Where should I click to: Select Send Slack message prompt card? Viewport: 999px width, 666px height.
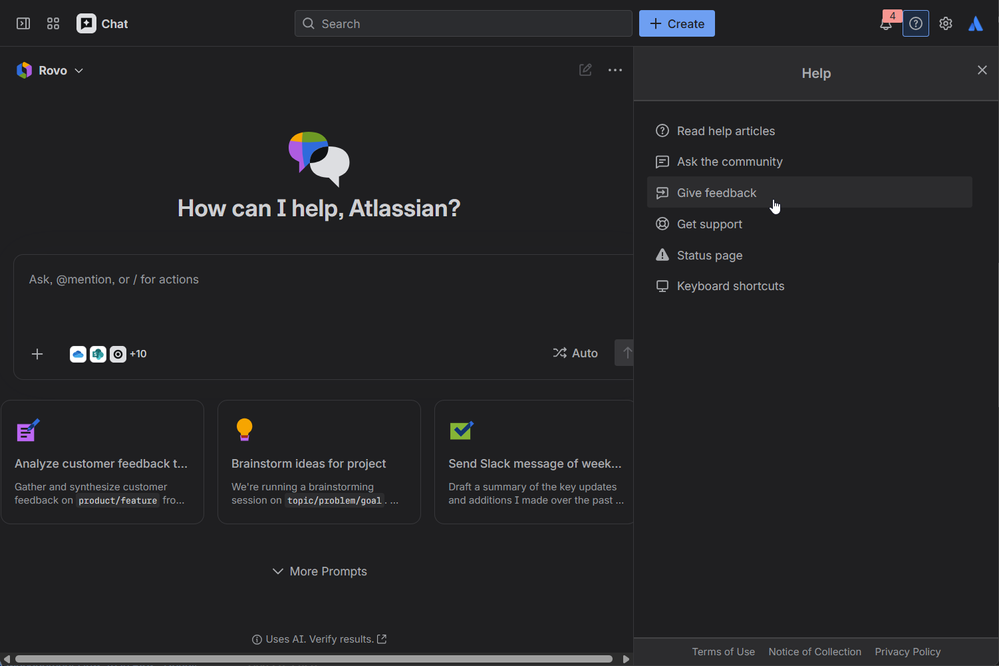(x=534, y=462)
